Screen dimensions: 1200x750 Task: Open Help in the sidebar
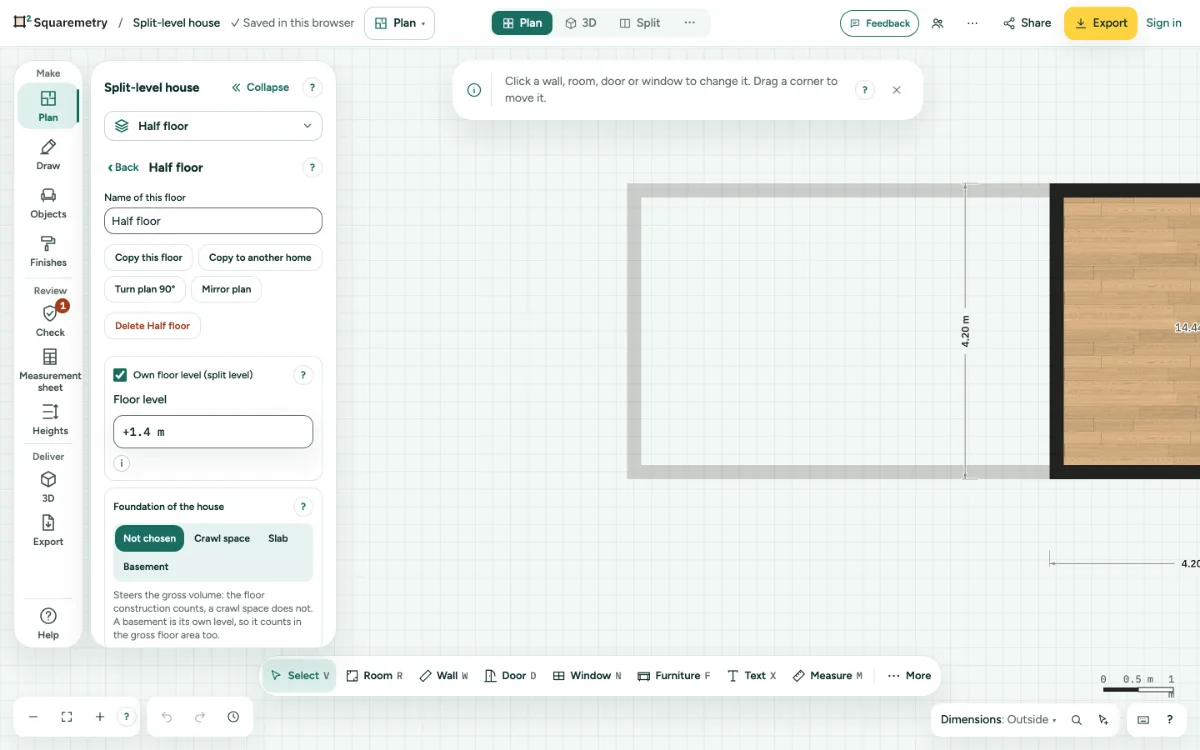click(48, 623)
